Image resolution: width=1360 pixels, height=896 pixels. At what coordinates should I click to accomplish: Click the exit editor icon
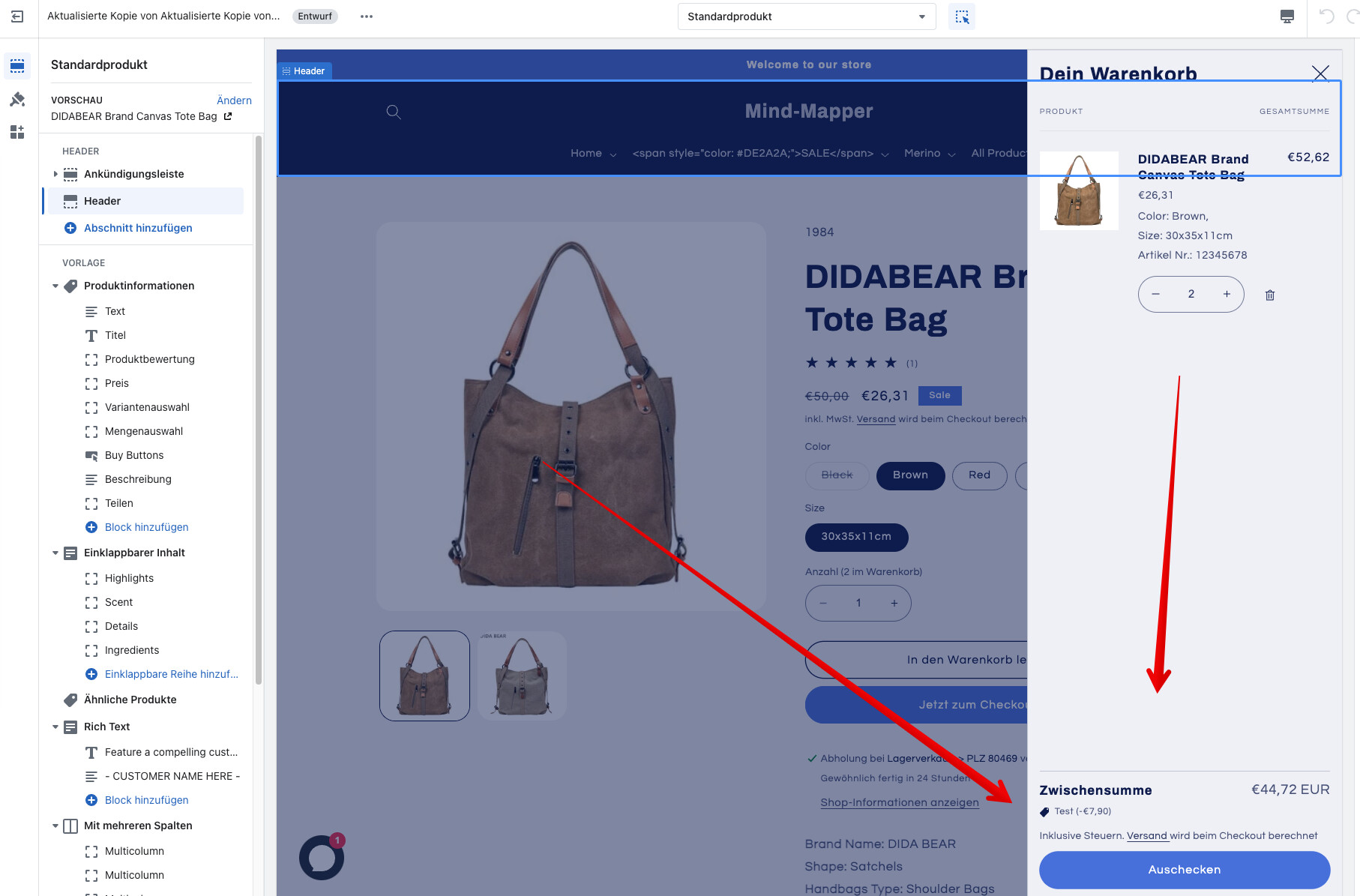[17, 16]
